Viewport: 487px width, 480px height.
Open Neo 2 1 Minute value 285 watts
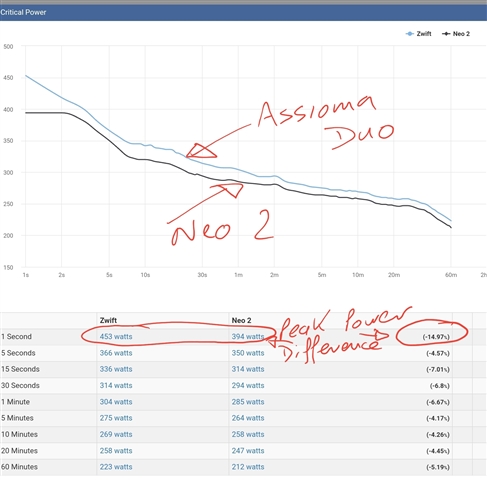pos(248,402)
